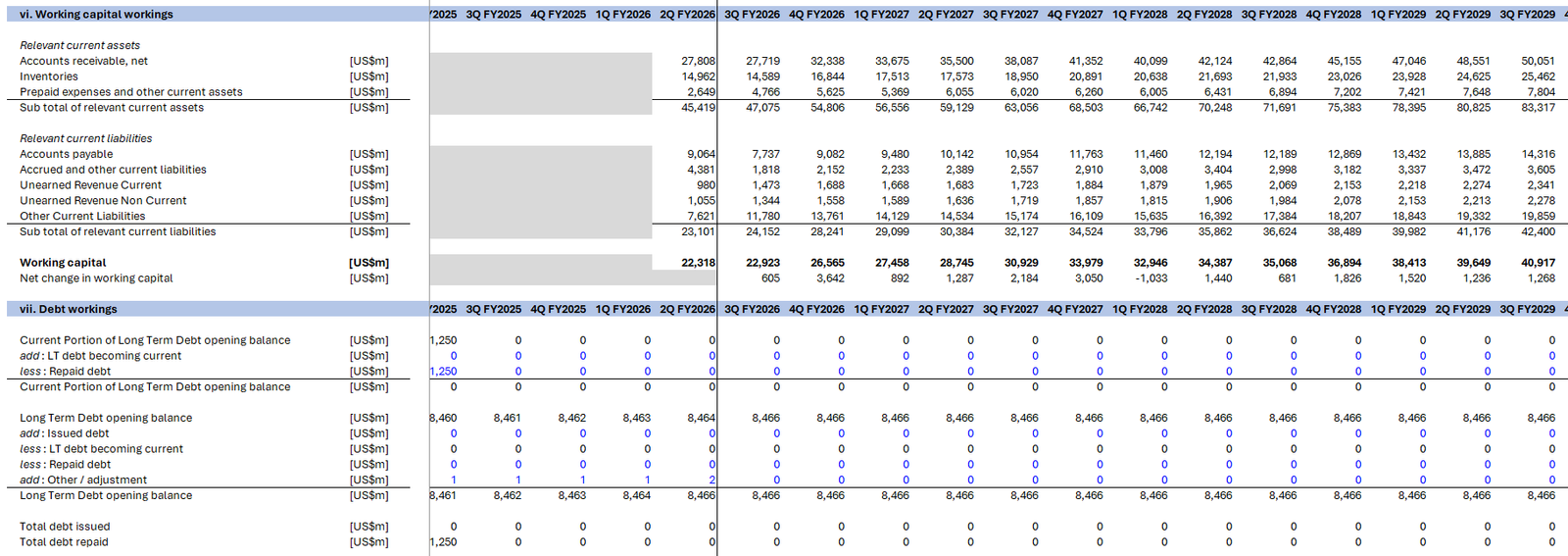Click the bold [US$m] unit in Working capital row
Image resolution: width=1568 pixels, height=556 pixels.
point(368,263)
